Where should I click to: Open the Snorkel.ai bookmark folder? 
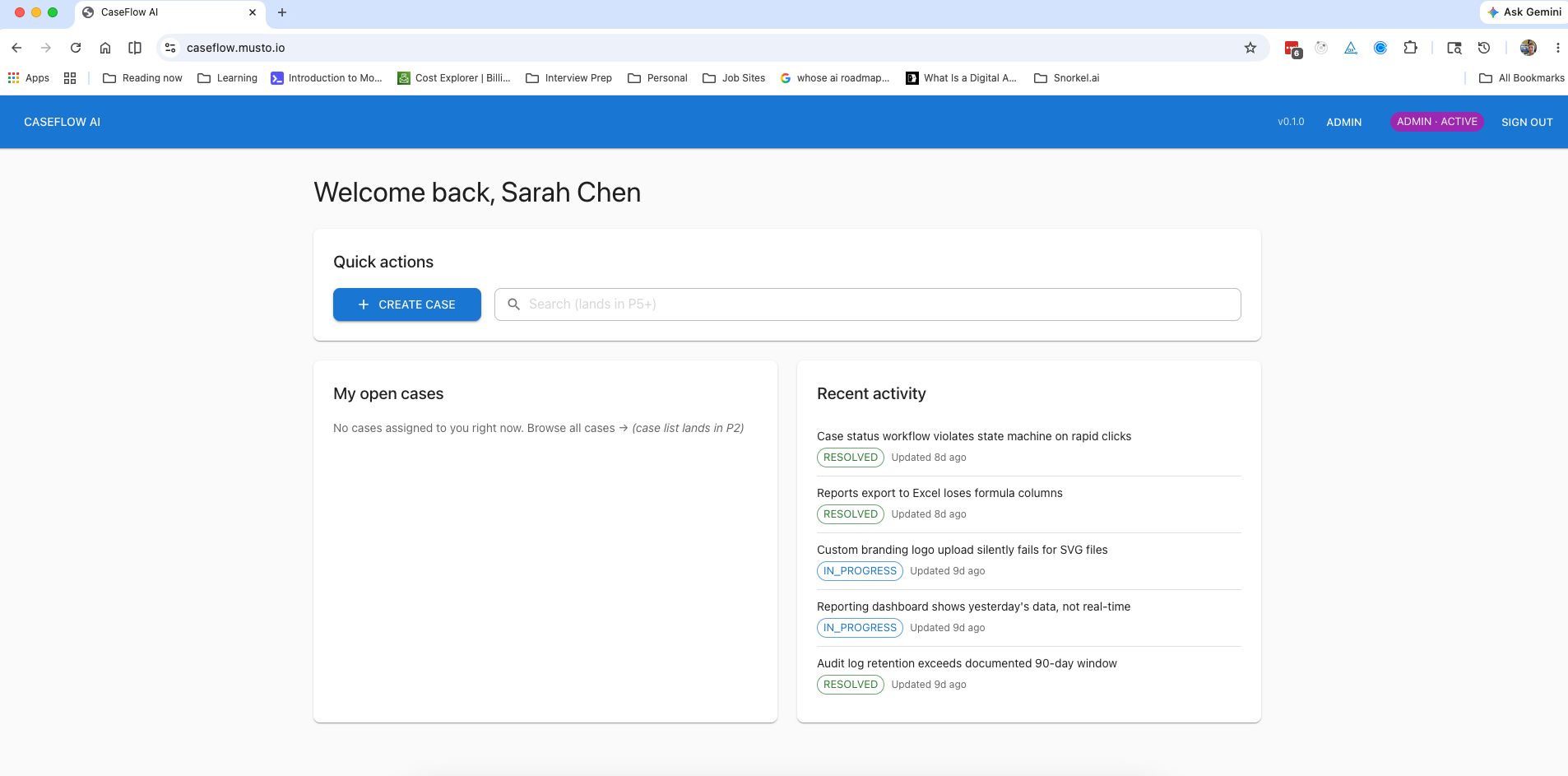coord(1067,78)
